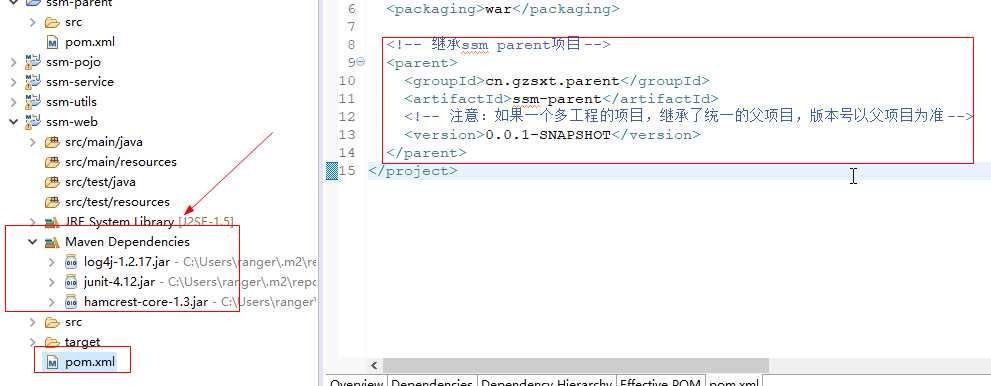Open the Dependency Hierarchy tab
Image resolution: width=991 pixels, height=386 pixels.
click(x=547, y=381)
